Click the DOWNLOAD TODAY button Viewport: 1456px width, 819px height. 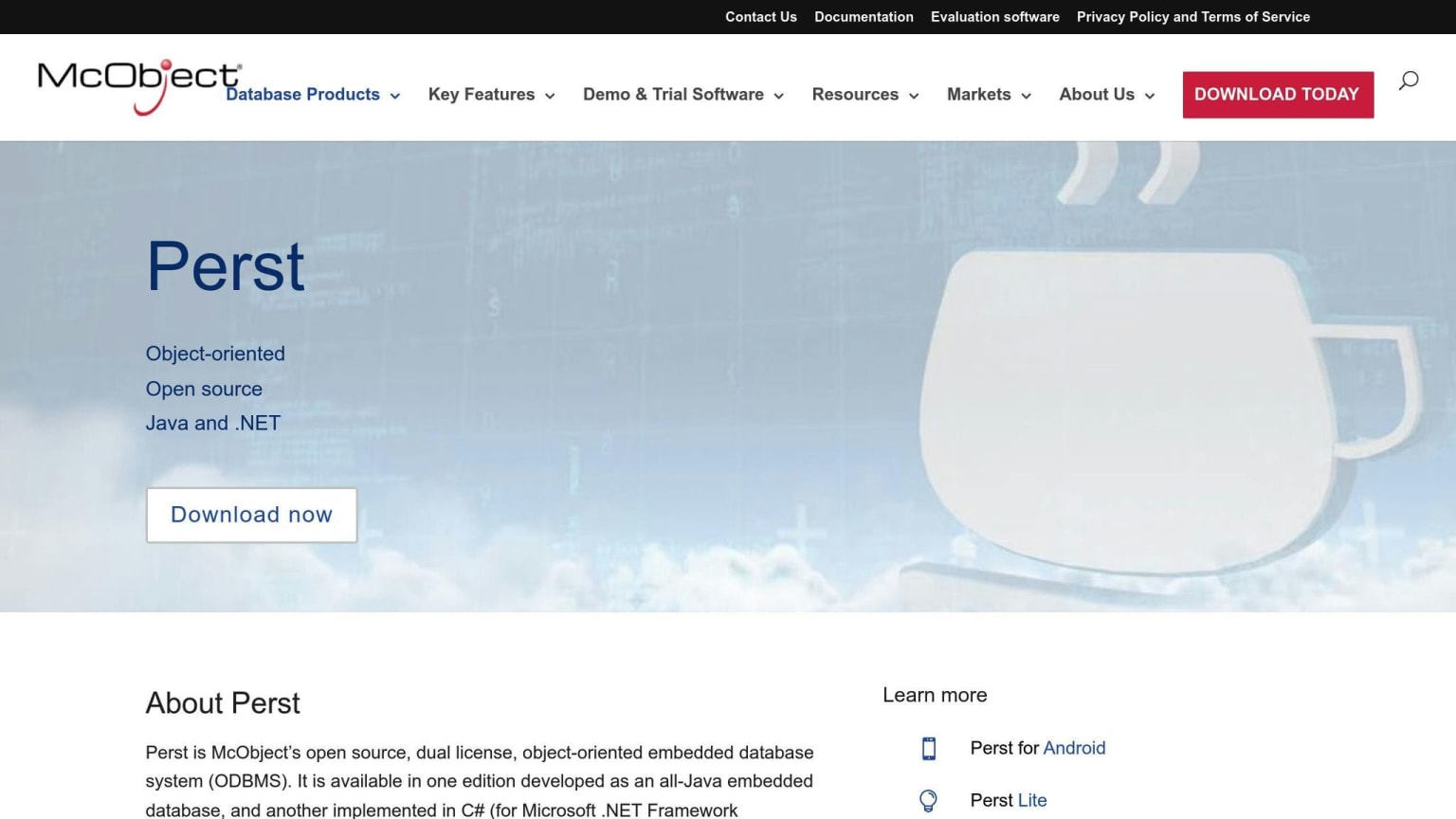pyautogui.click(x=1278, y=95)
